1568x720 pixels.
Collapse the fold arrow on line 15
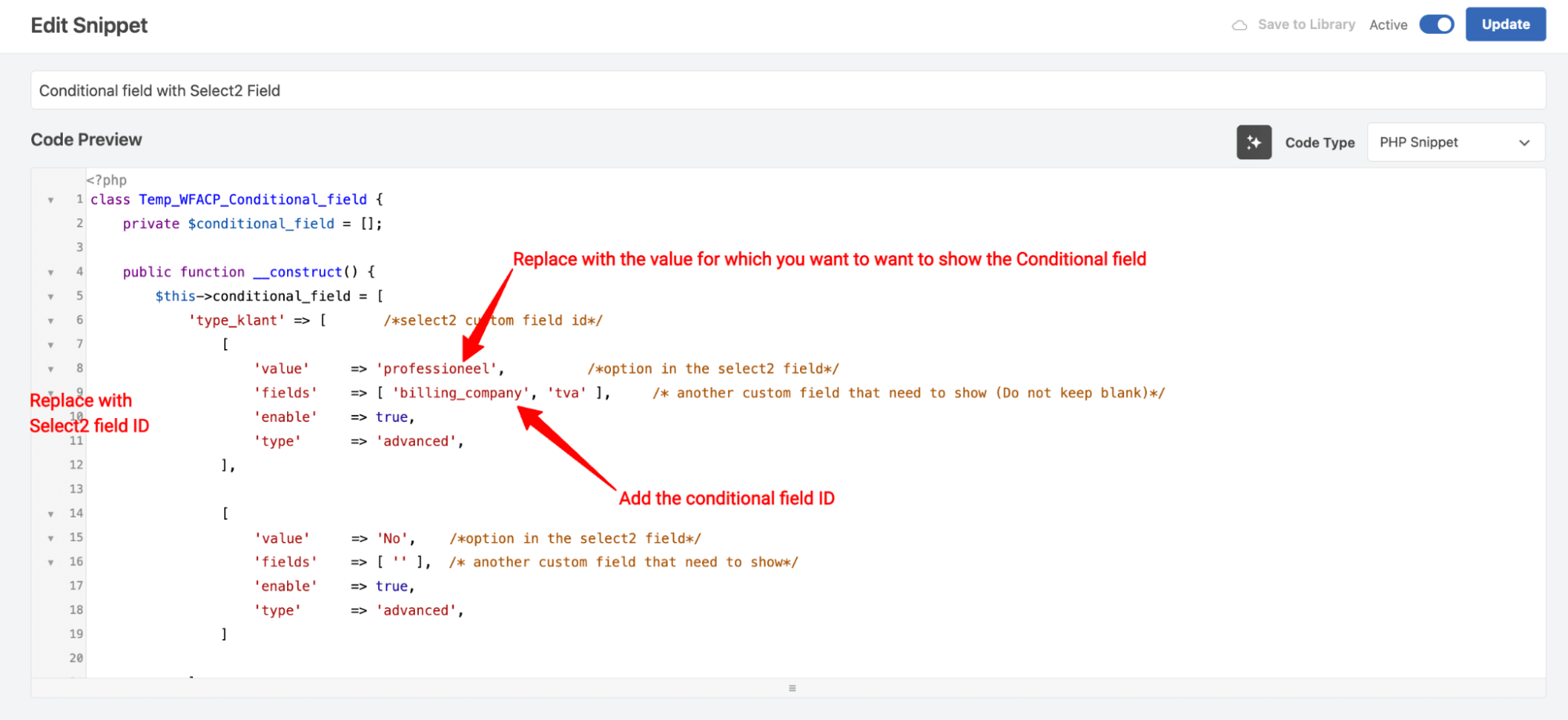(x=50, y=537)
